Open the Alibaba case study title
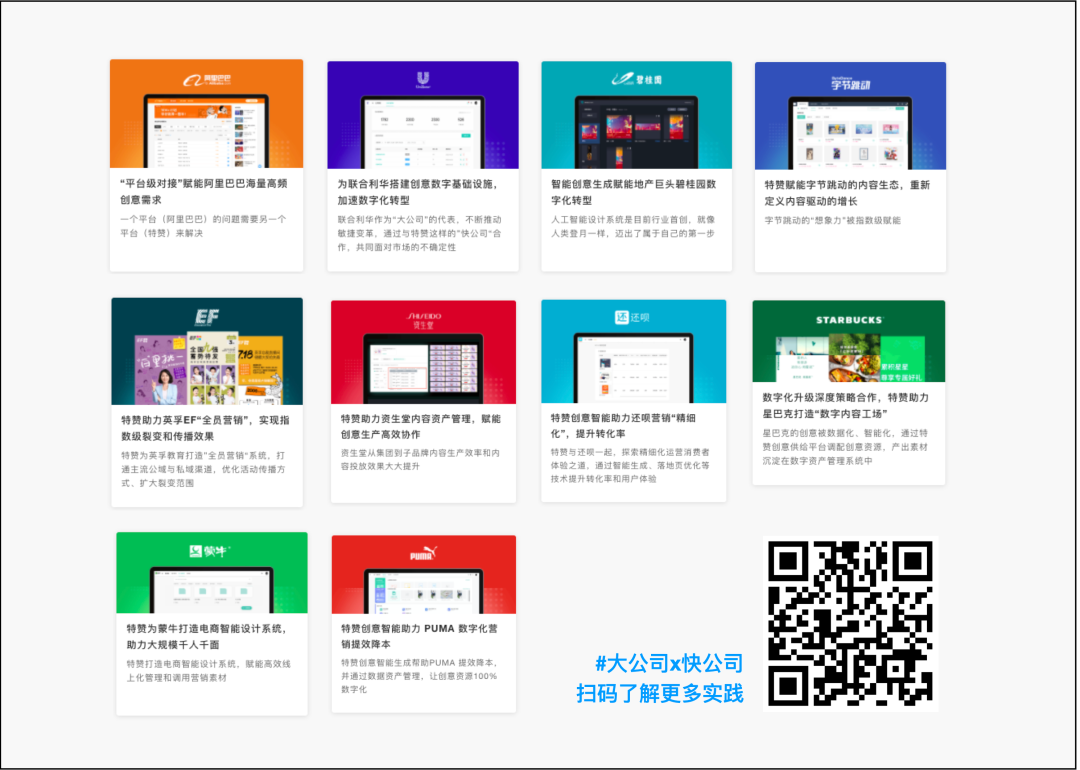The height and width of the screenshot is (770, 1080). pyautogui.click(x=203, y=192)
